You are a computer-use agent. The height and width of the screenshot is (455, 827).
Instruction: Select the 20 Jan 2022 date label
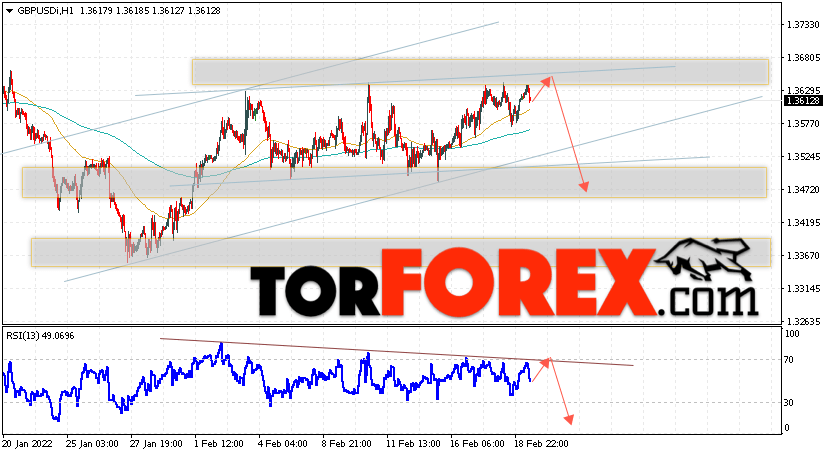tap(27, 444)
